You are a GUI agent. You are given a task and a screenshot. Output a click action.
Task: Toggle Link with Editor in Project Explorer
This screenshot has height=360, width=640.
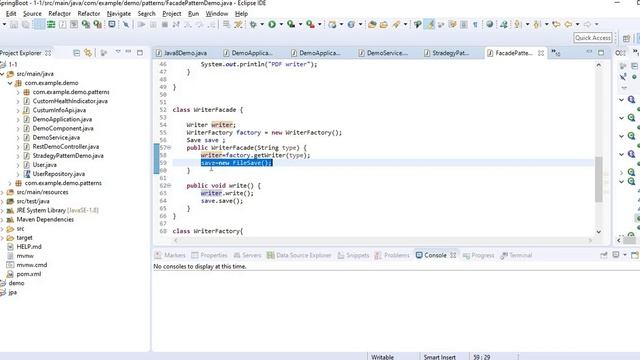pyautogui.click(x=88, y=53)
